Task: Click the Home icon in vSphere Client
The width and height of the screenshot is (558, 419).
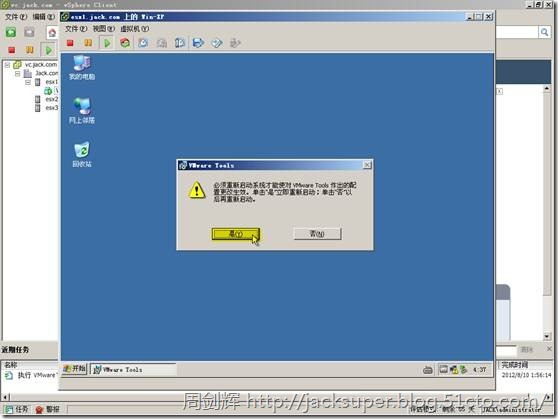Action: tap(52, 33)
